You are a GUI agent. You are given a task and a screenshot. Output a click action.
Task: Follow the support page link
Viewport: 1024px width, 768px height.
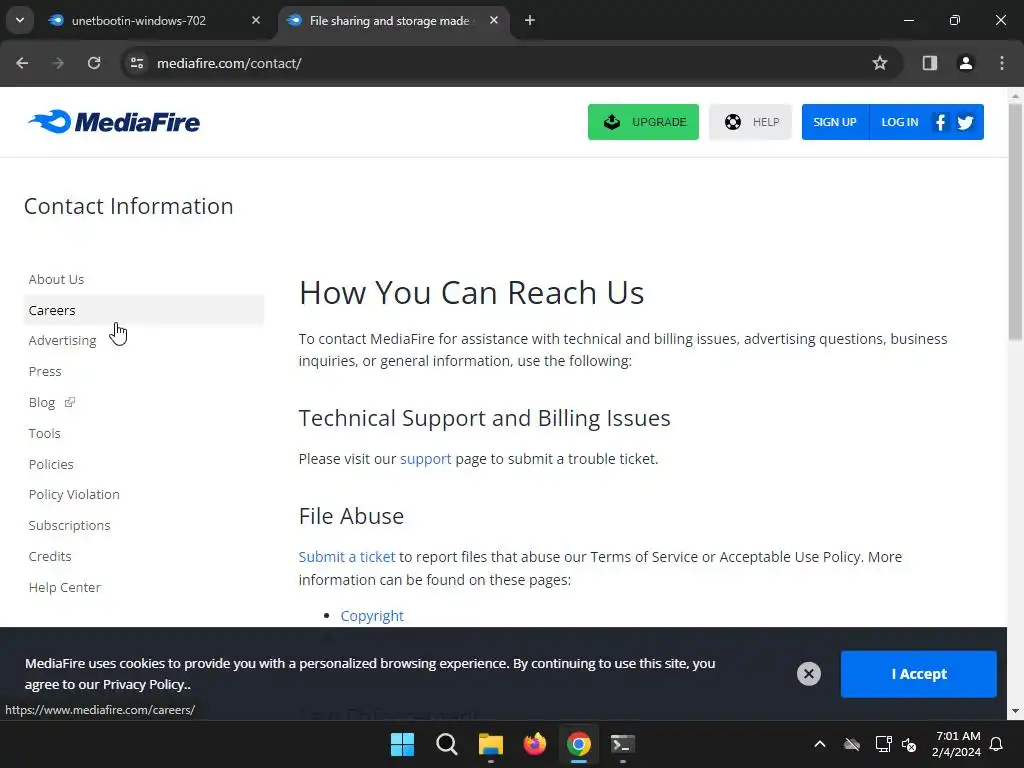[425, 459]
